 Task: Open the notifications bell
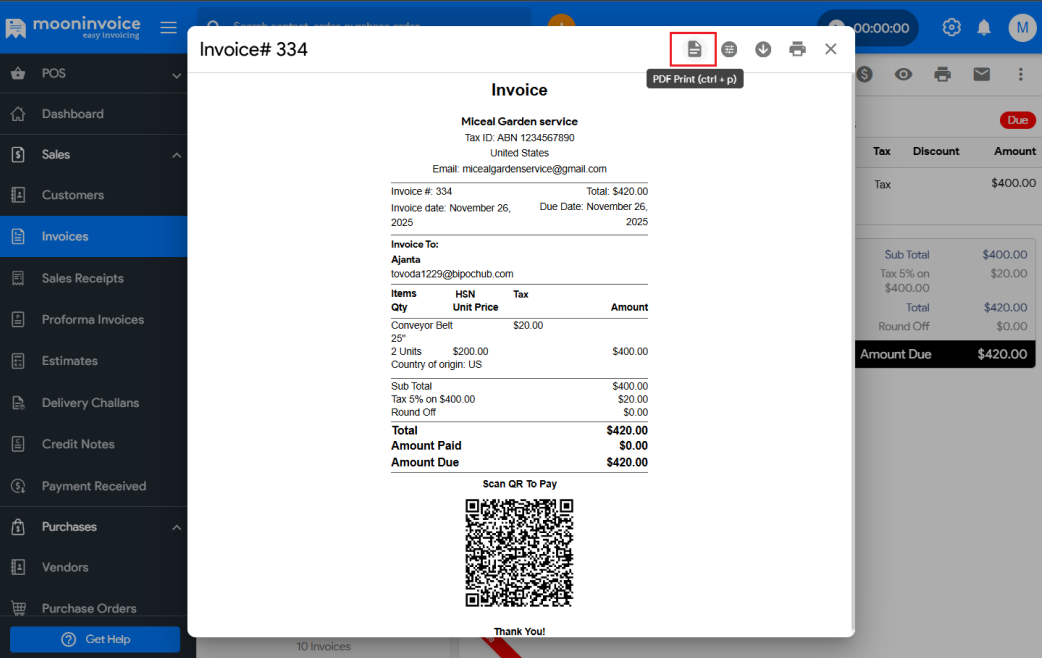(x=984, y=27)
